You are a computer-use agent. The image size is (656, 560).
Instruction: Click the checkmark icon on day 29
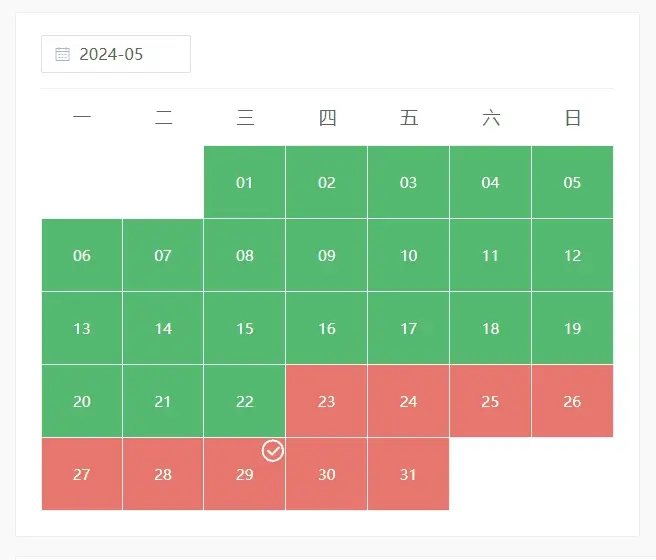[273, 451]
